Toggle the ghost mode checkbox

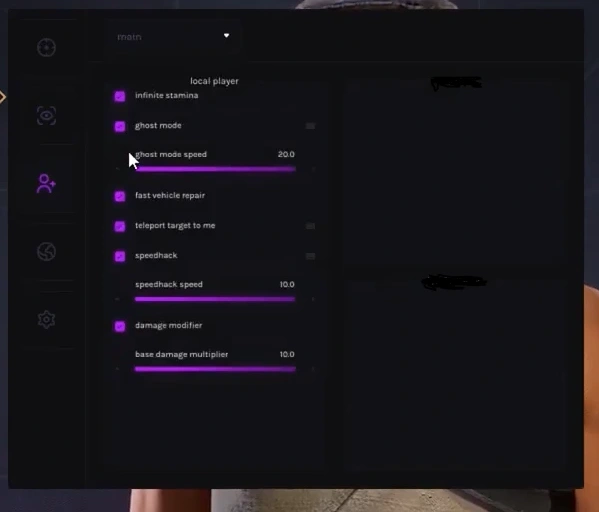click(120, 126)
